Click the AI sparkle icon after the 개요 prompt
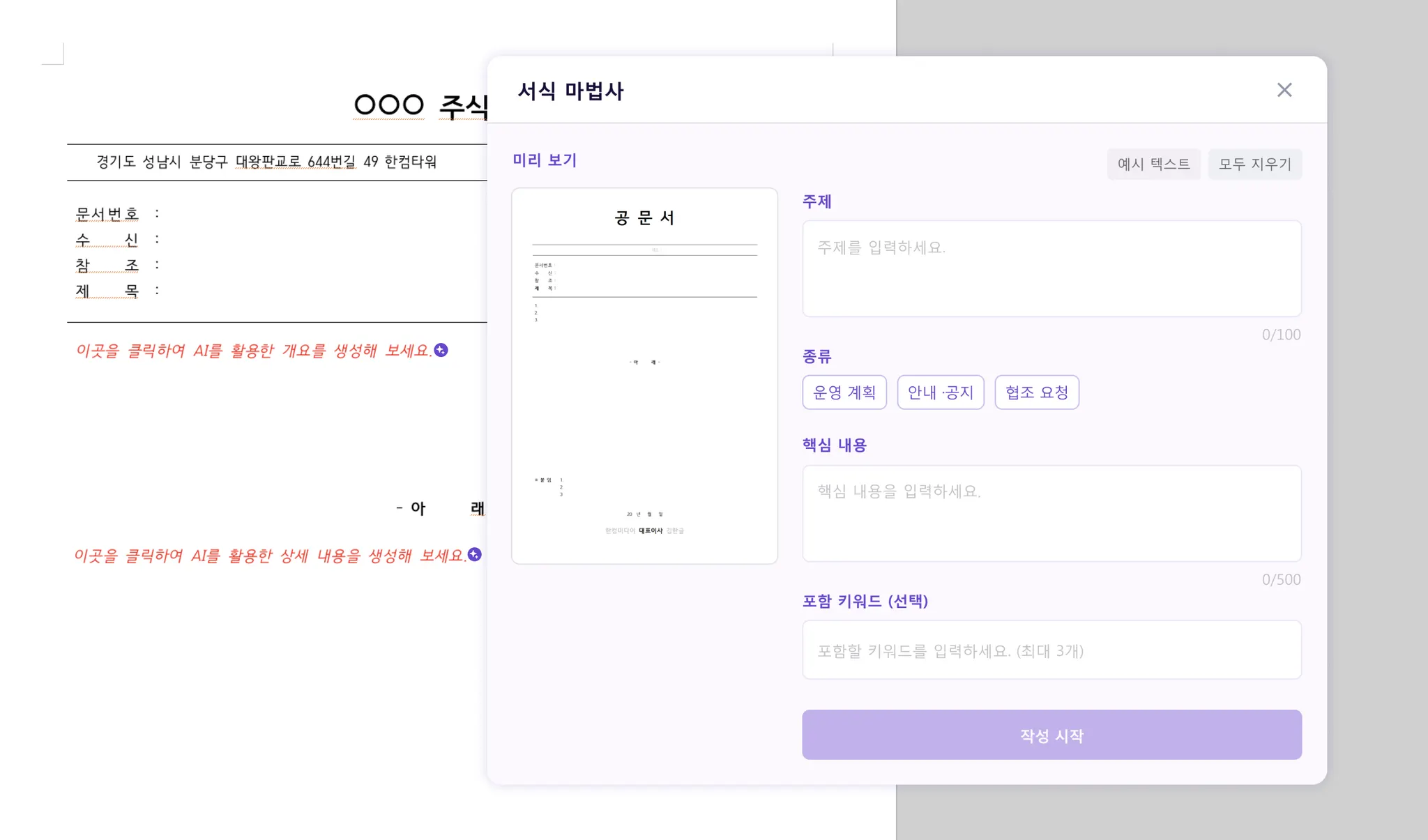The height and width of the screenshot is (840, 1428). (x=441, y=350)
